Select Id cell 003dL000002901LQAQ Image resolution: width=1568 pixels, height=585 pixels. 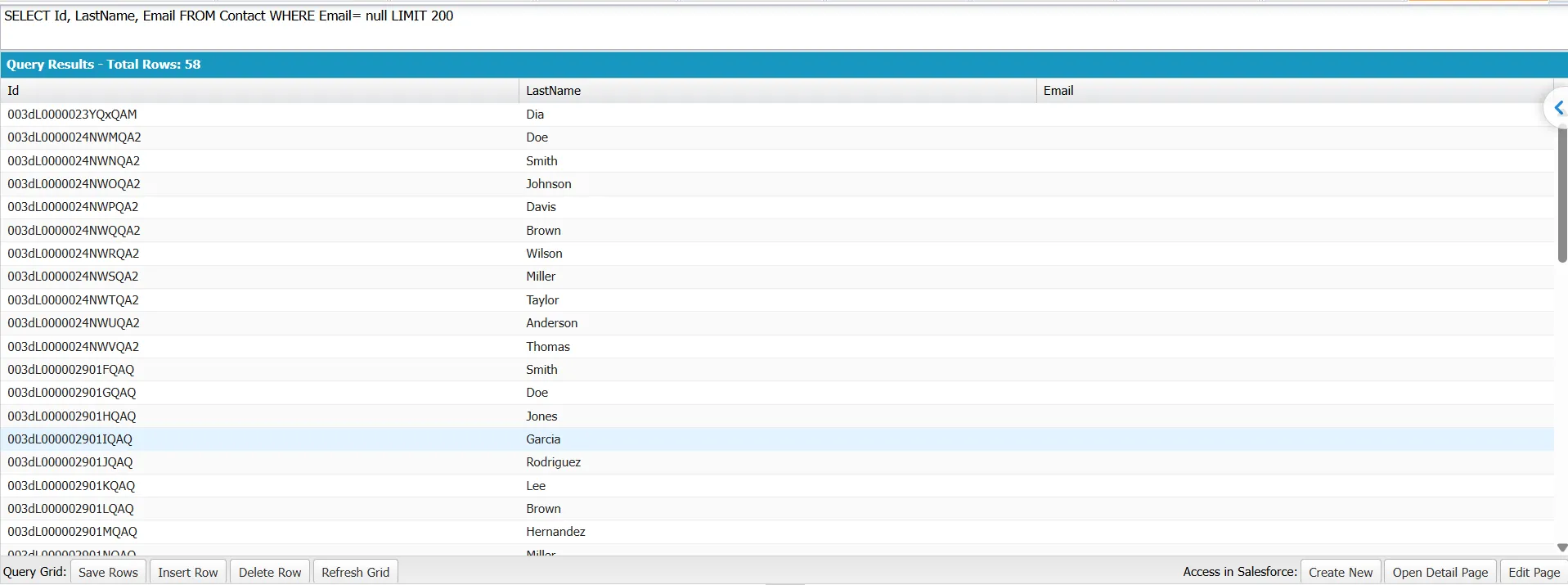coord(259,509)
